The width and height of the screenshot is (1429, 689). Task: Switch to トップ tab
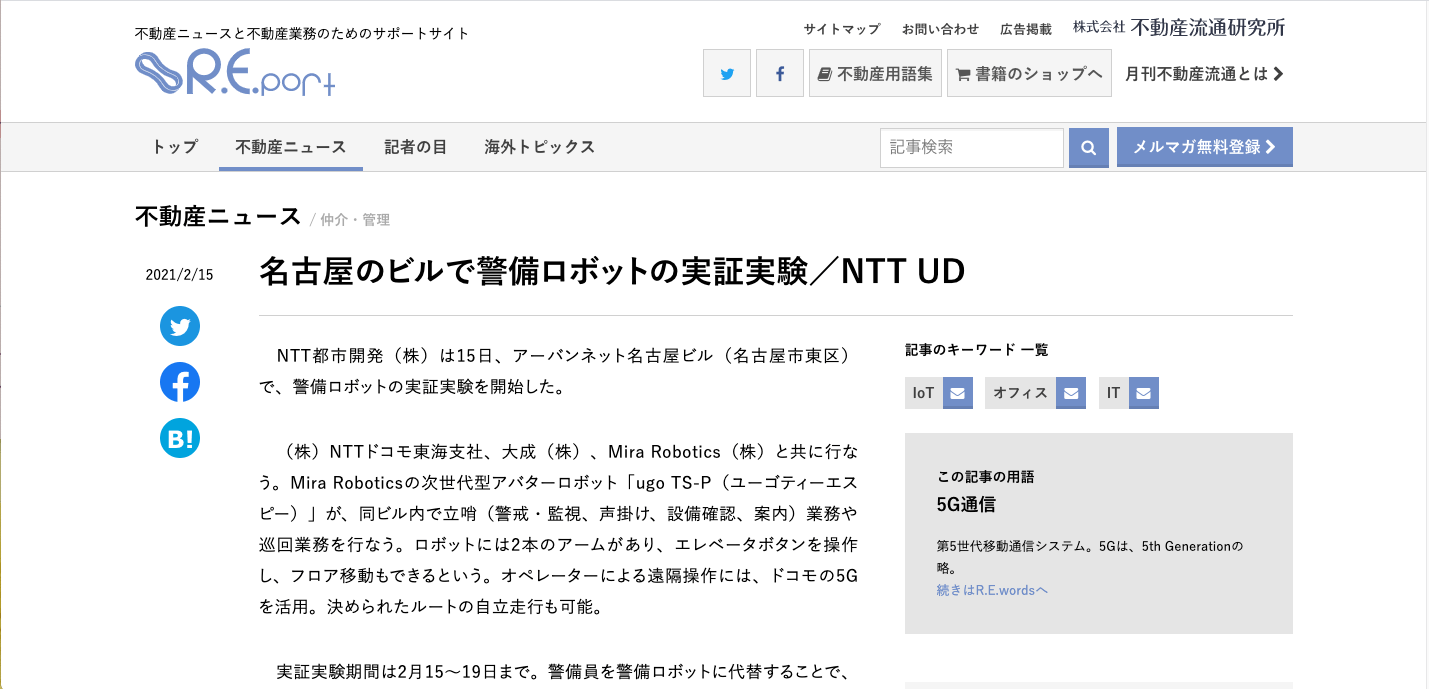175,147
